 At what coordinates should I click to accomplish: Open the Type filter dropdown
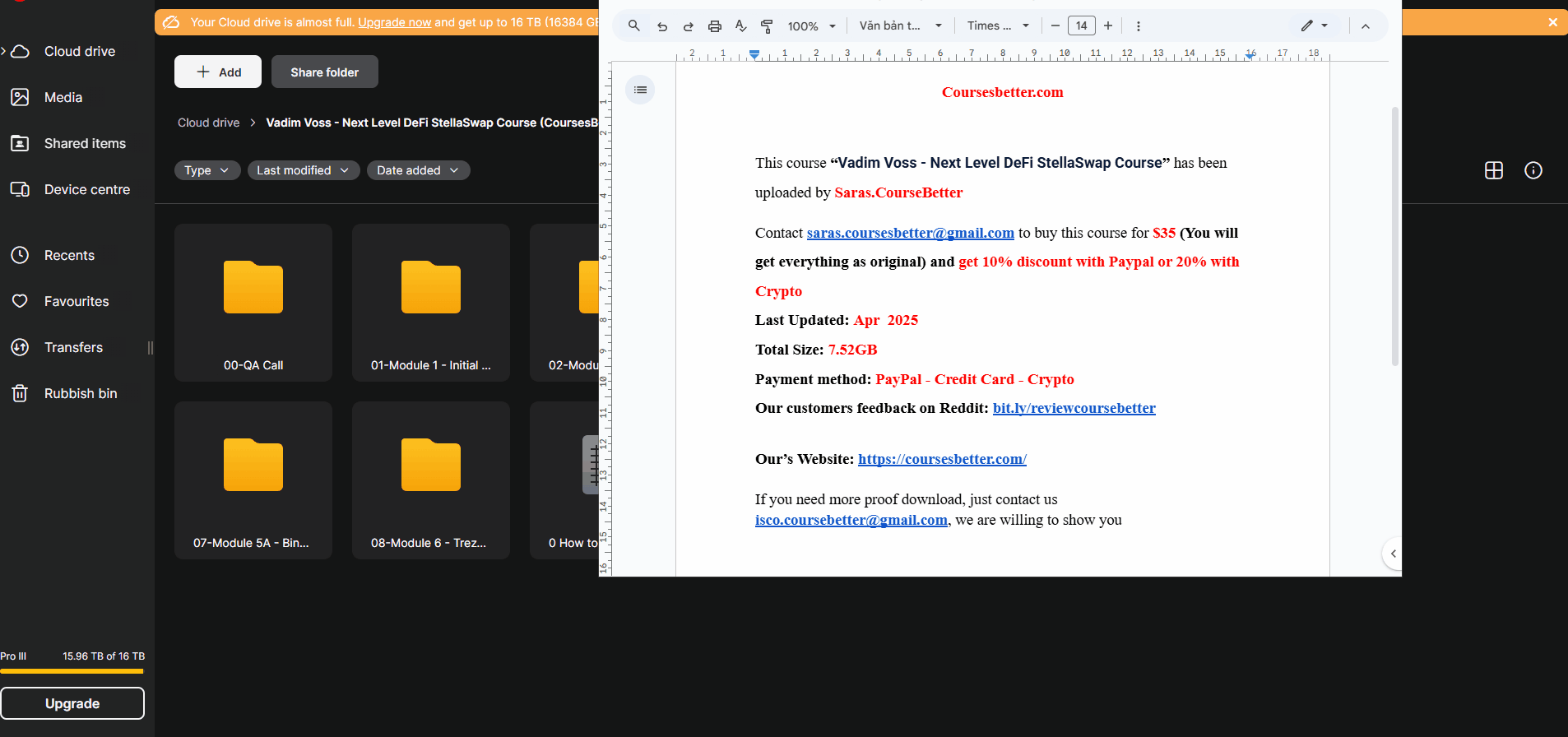206,170
